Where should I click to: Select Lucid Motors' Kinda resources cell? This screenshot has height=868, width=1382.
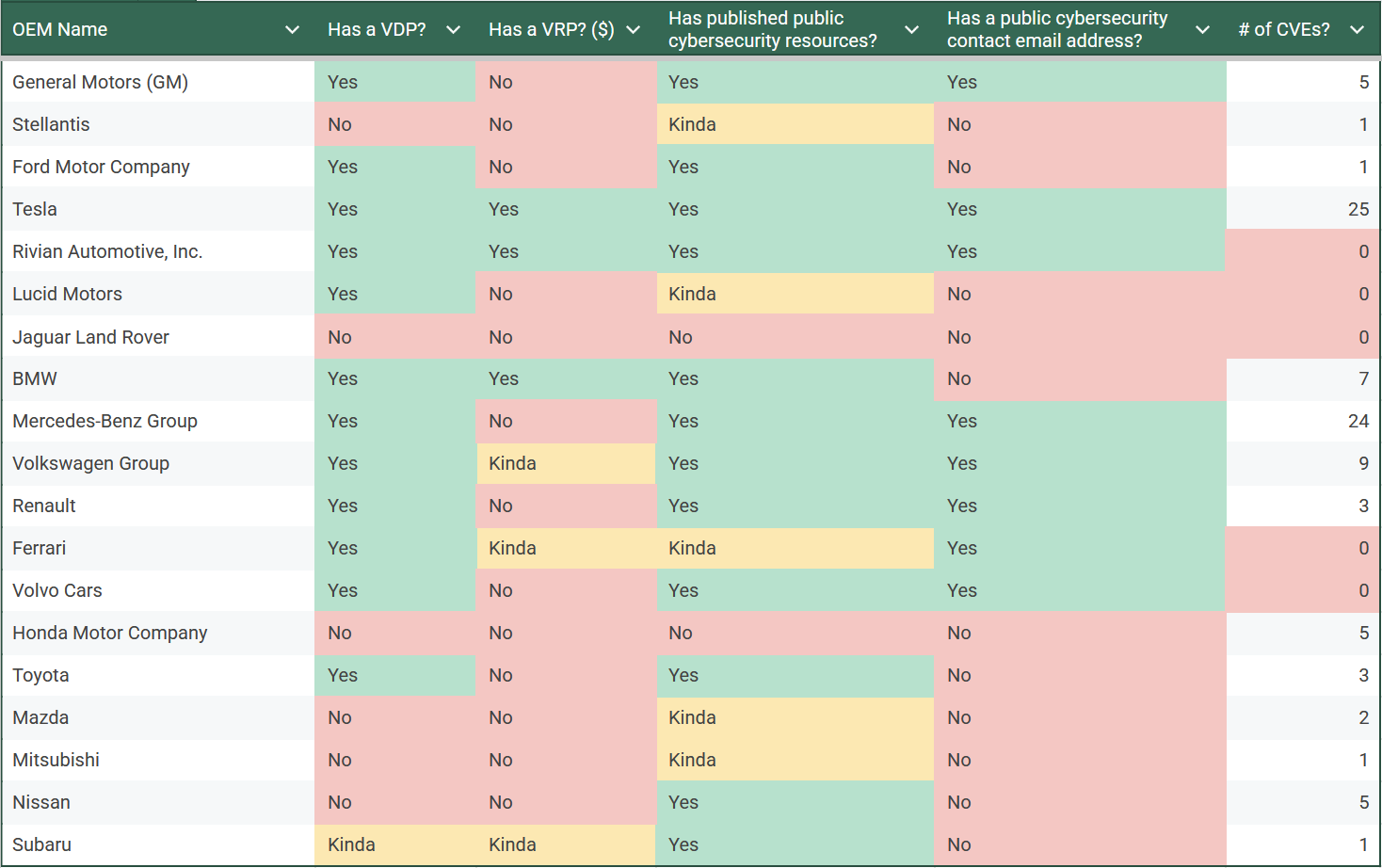(795, 294)
